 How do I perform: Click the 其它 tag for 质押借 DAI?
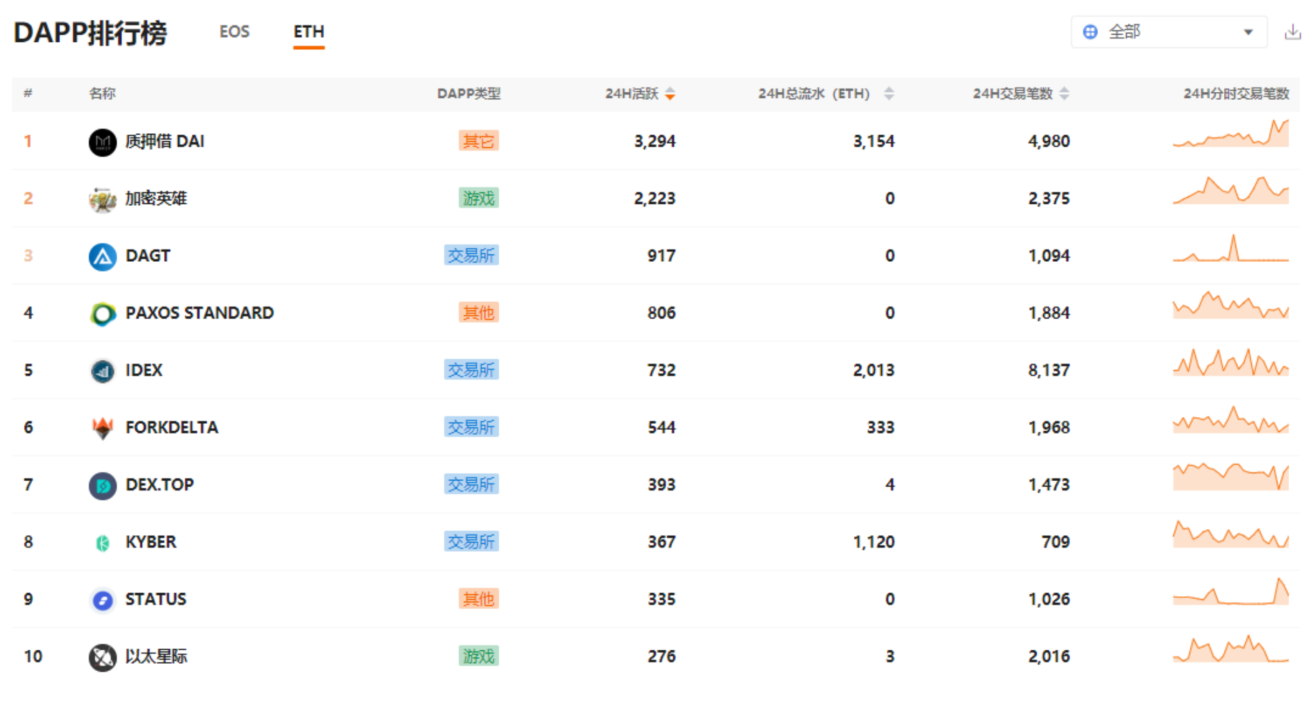478,141
